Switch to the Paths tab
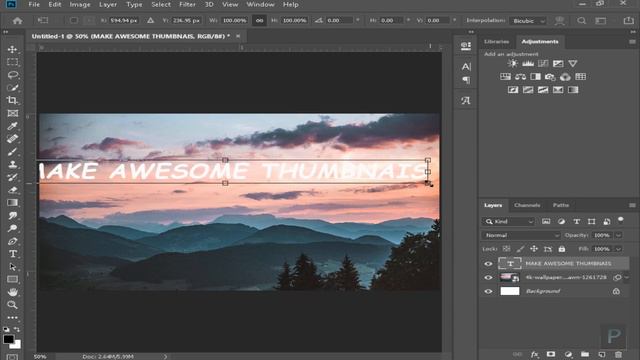 click(561, 205)
